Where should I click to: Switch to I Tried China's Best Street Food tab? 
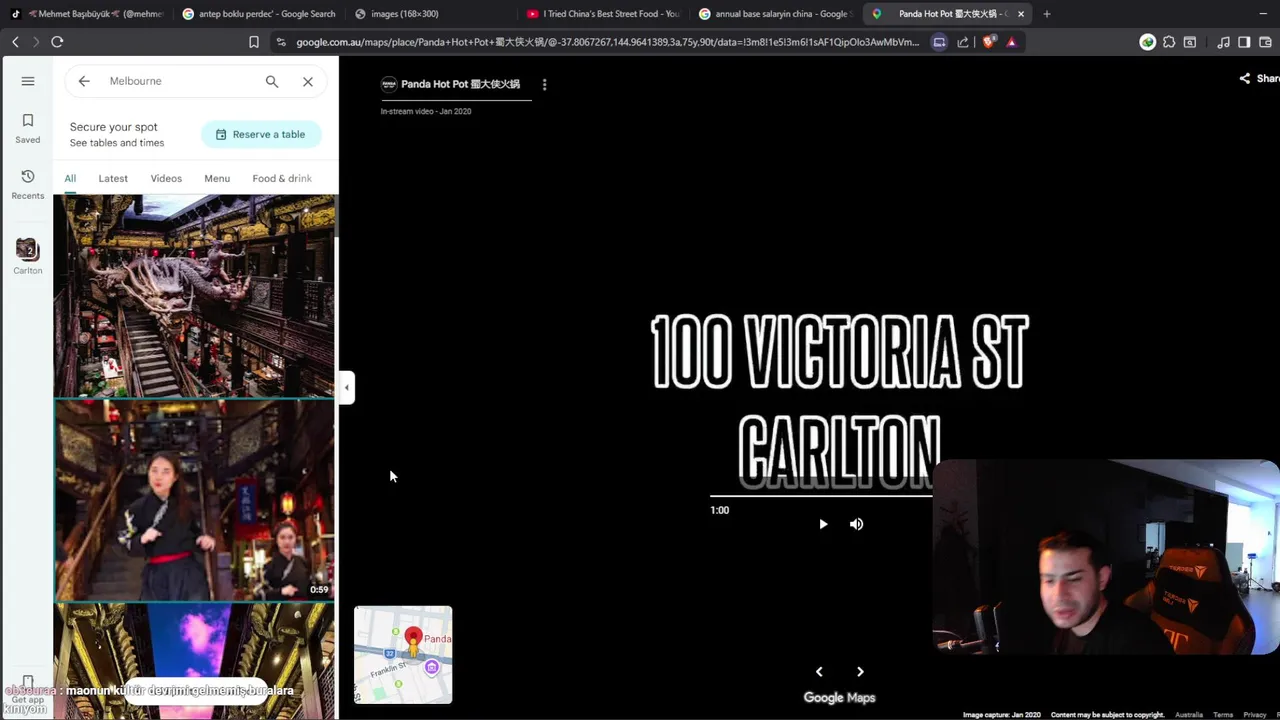(603, 14)
